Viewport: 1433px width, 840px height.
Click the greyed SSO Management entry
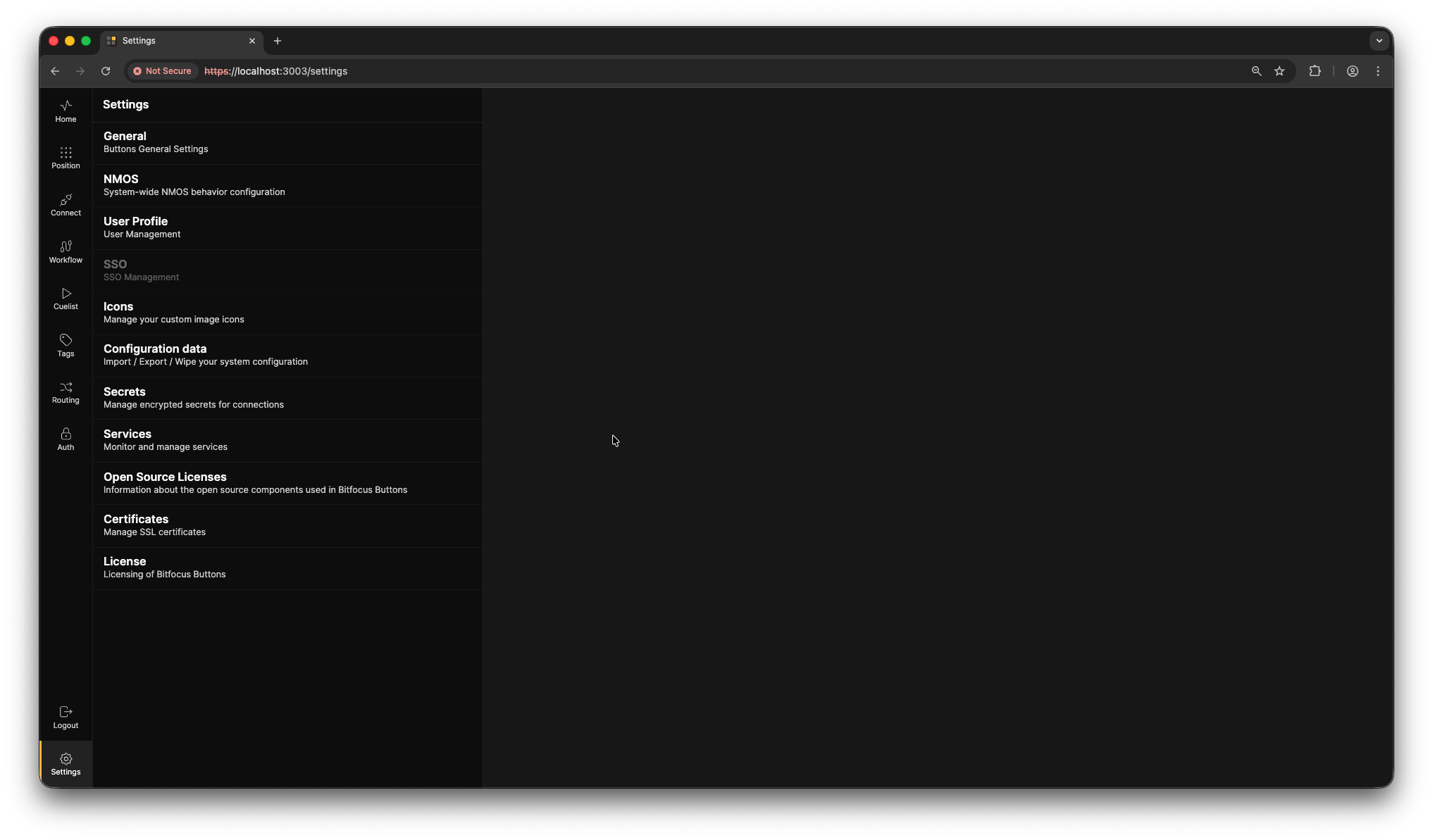(287, 270)
